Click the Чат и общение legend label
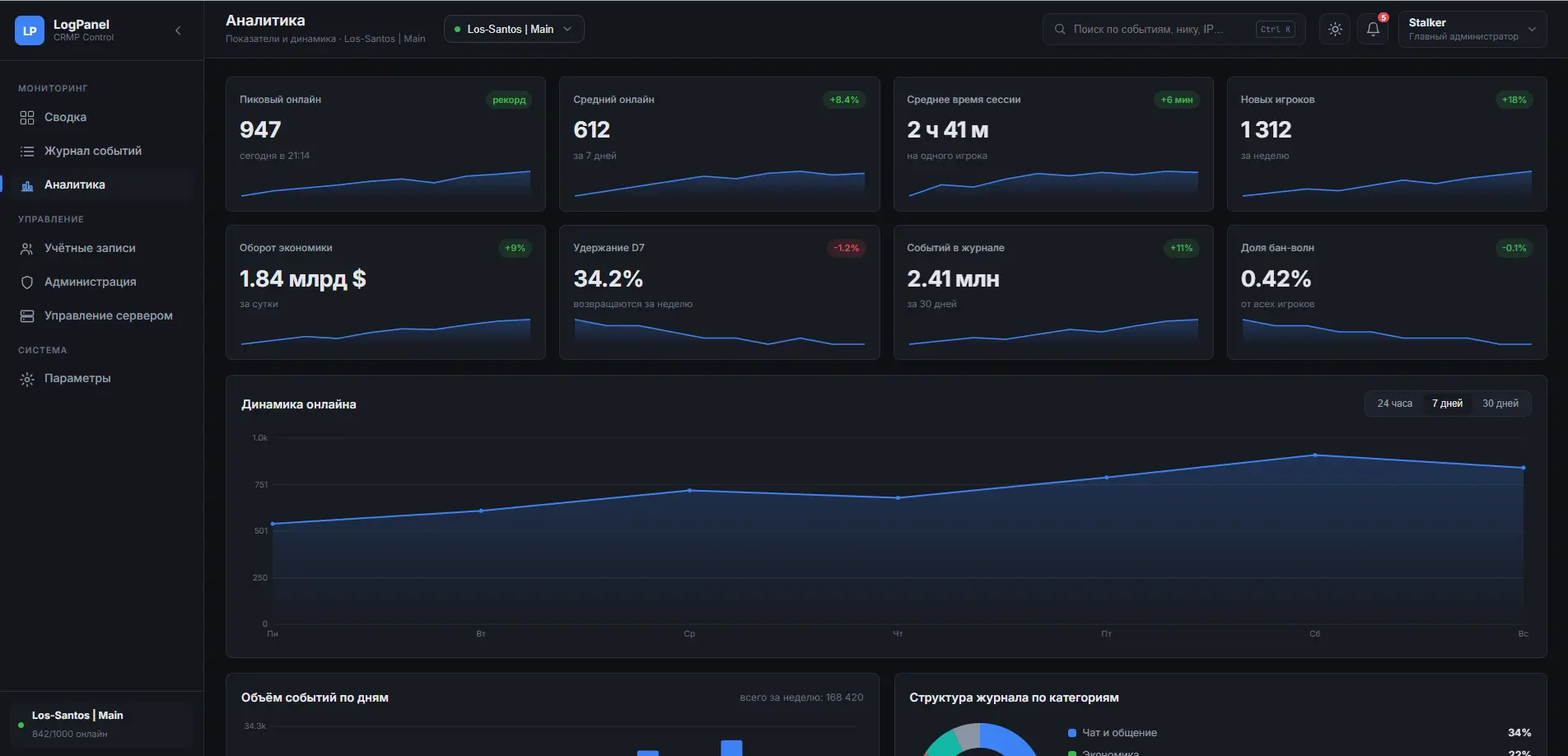This screenshot has height=756, width=1568. (1119, 734)
